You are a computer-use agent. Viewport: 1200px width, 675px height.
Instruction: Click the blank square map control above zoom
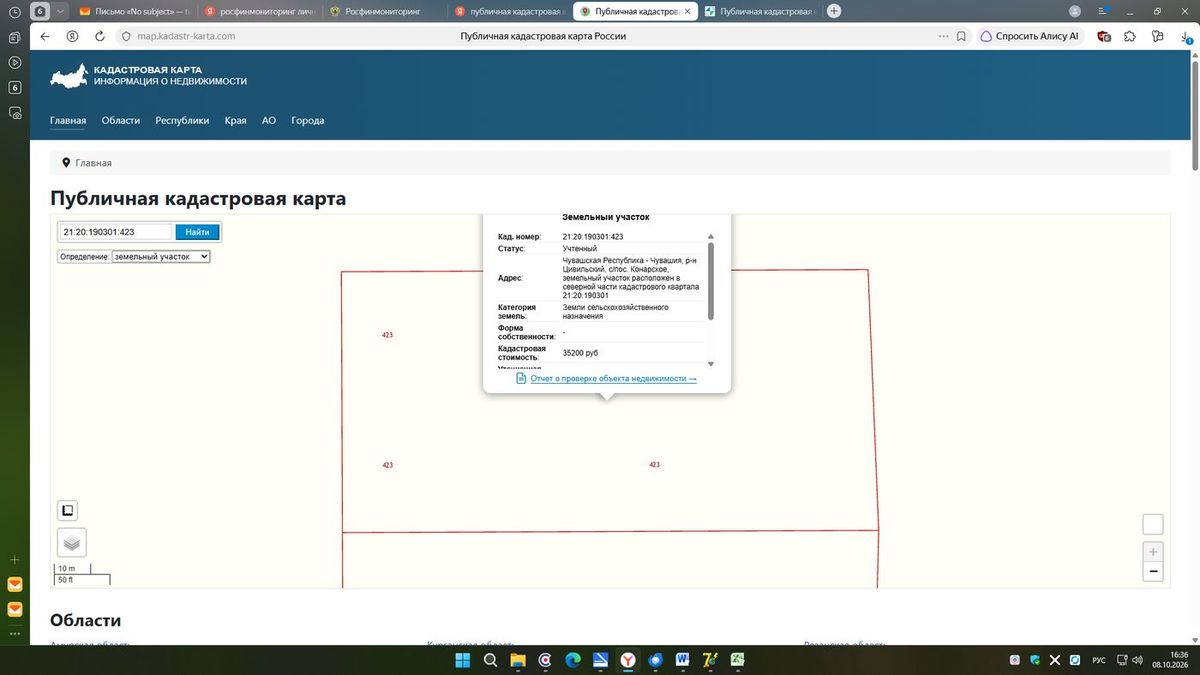pyautogui.click(x=1153, y=524)
